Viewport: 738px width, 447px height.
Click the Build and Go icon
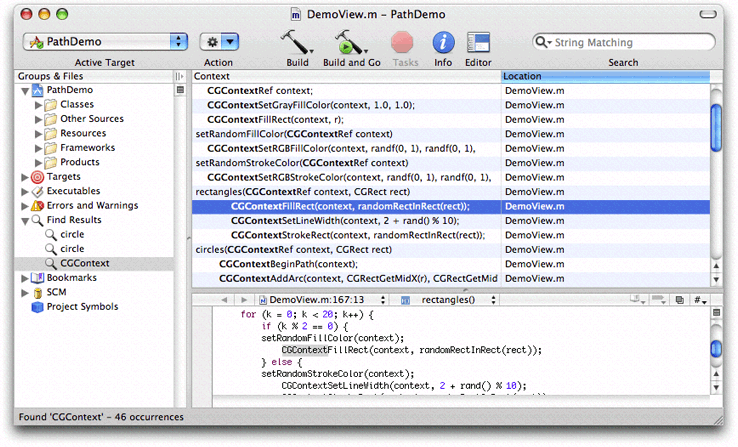click(350, 42)
